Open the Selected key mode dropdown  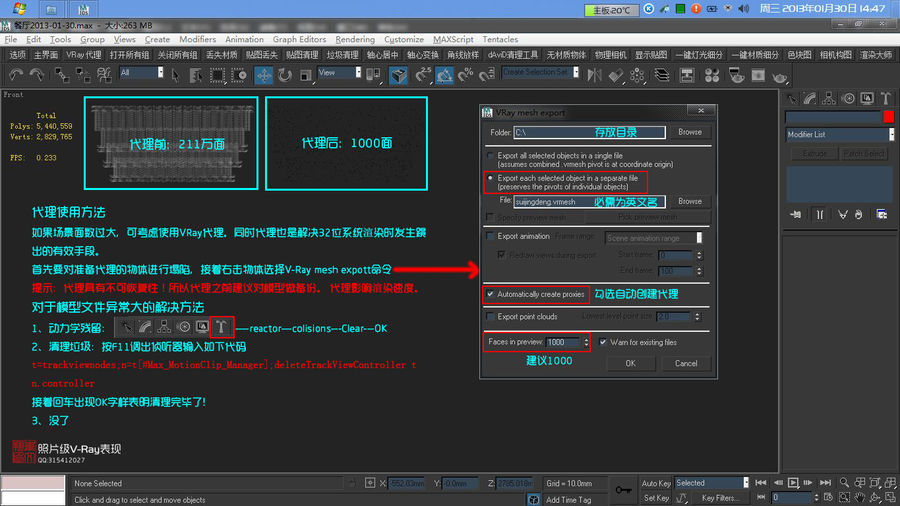point(712,483)
